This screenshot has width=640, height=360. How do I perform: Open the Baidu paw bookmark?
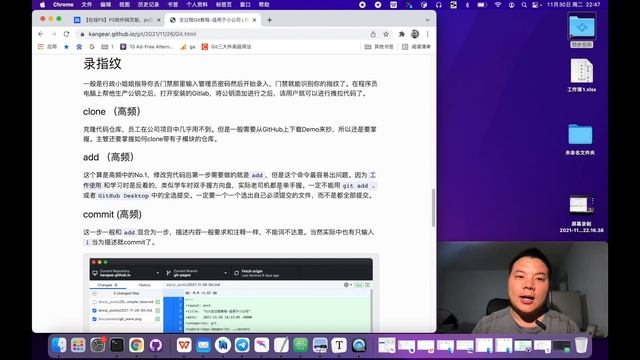(x=79, y=47)
